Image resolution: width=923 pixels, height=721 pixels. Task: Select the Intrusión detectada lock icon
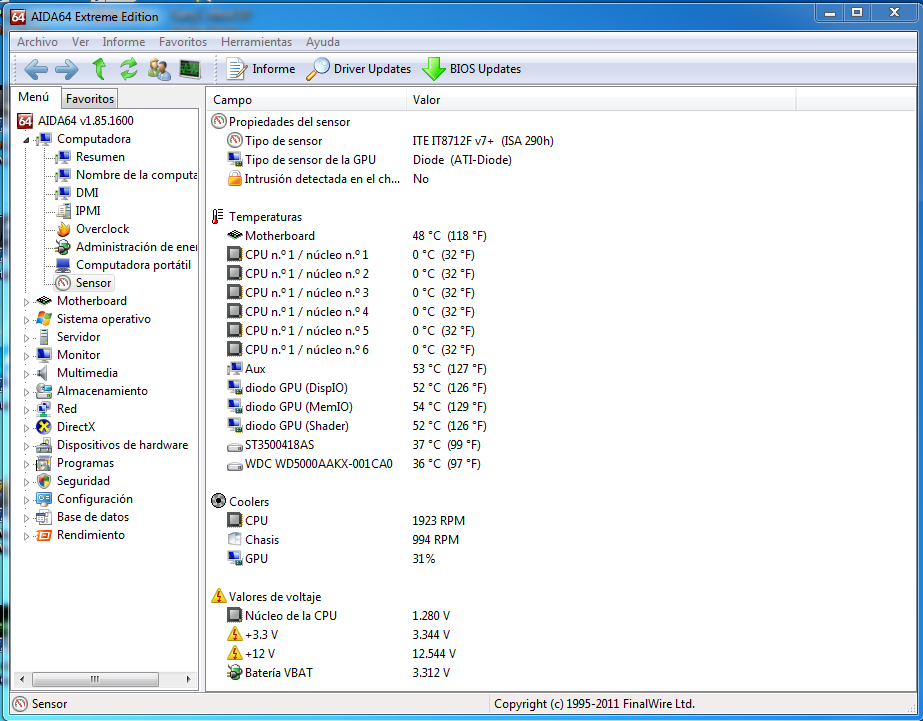coord(235,178)
